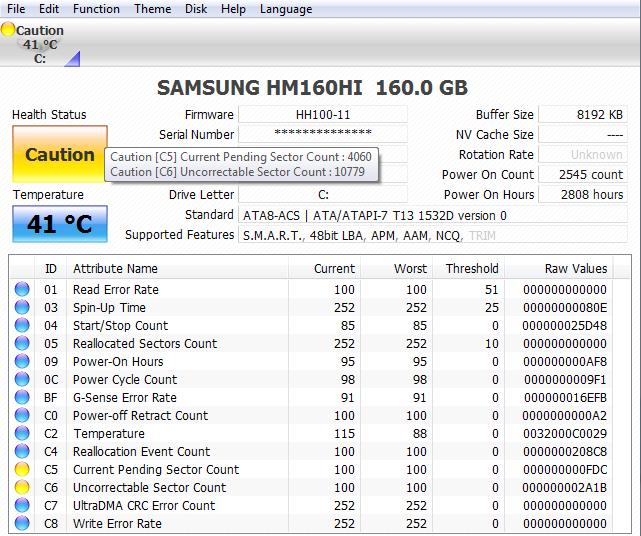Click the blue status icon for Reallocated Sectors Count
The height and width of the screenshot is (536, 641).
(22, 343)
